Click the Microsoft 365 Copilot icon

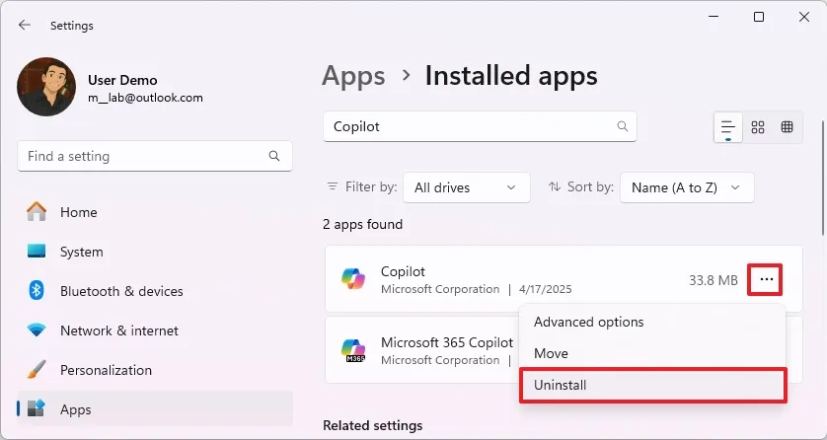tap(353, 351)
